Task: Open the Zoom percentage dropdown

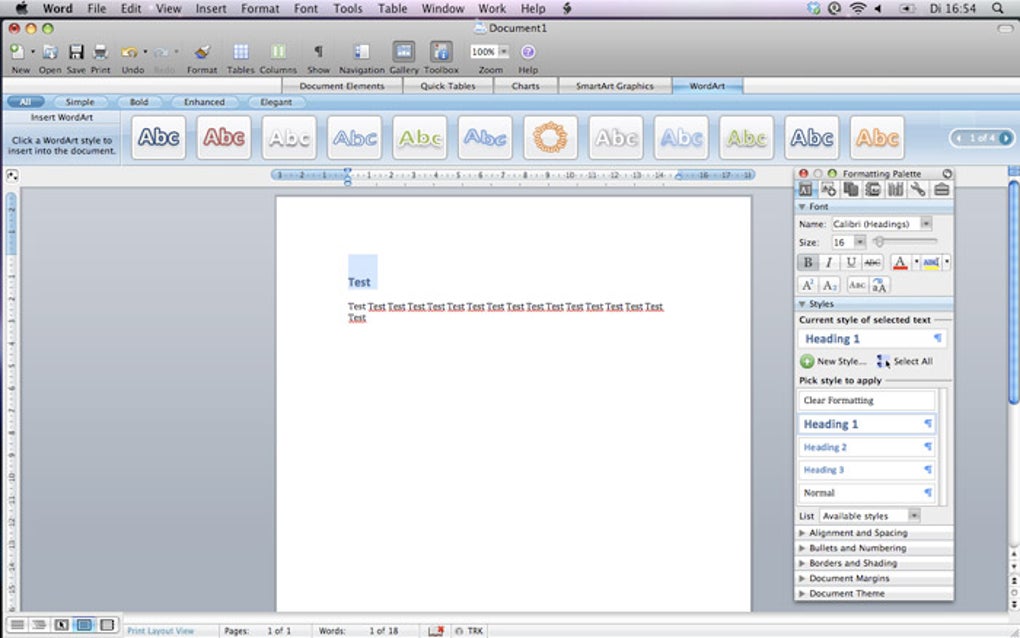Action: click(x=503, y=51)
